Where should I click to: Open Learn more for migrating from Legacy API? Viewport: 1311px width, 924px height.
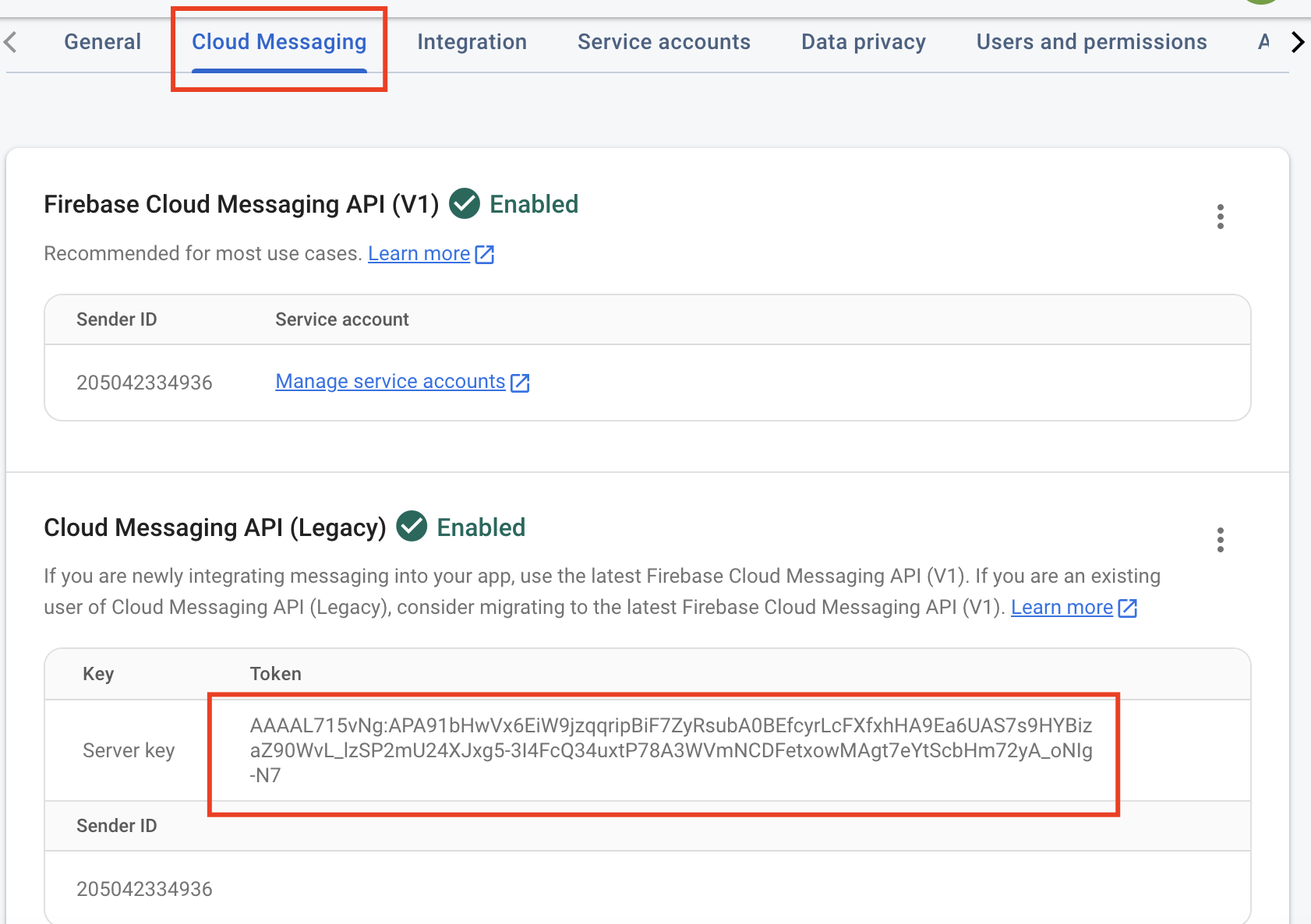point(1062,608)
